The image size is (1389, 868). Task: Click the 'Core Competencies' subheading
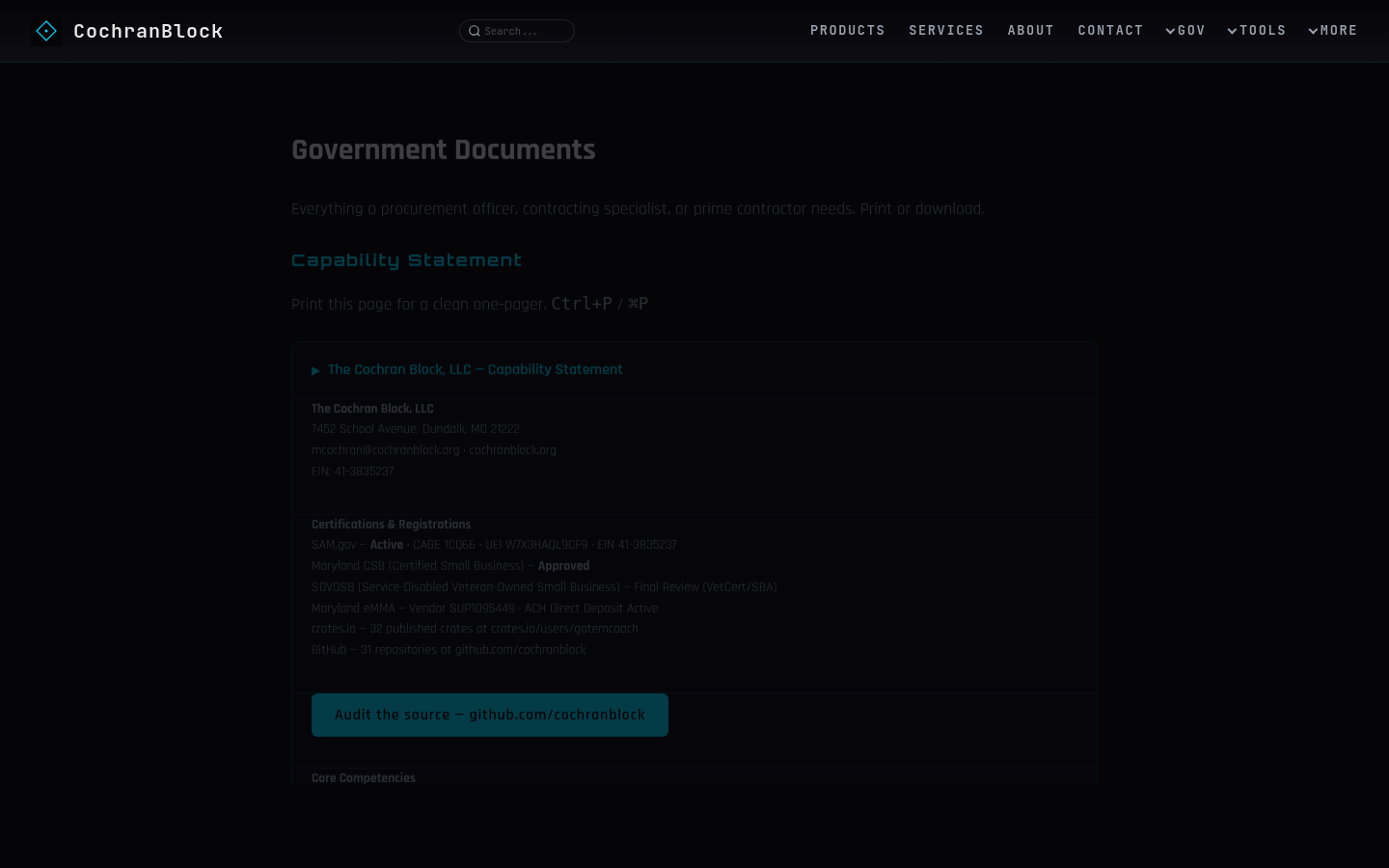[364, 778]
